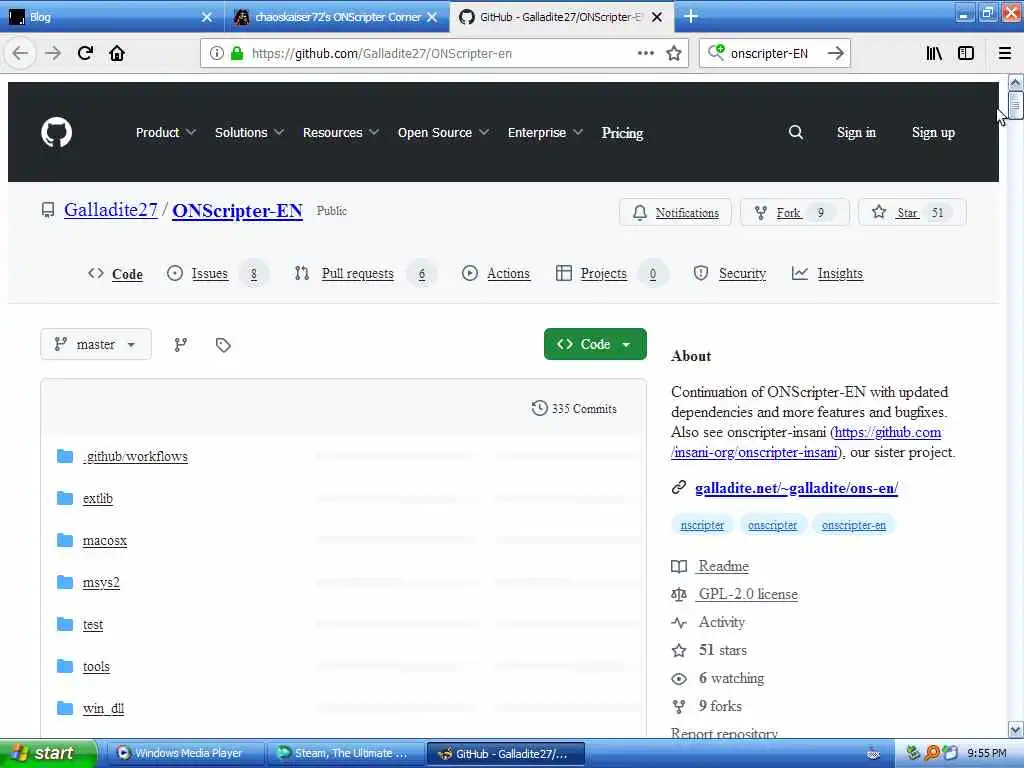The width and height of the screenshot is (1024, 768).
Task: Click the .github/workflows folder icon
Action: click(x=65, y=456)
